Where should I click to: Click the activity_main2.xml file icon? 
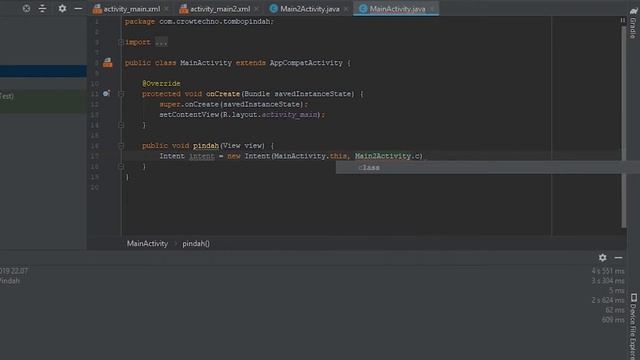click(184, 9)
